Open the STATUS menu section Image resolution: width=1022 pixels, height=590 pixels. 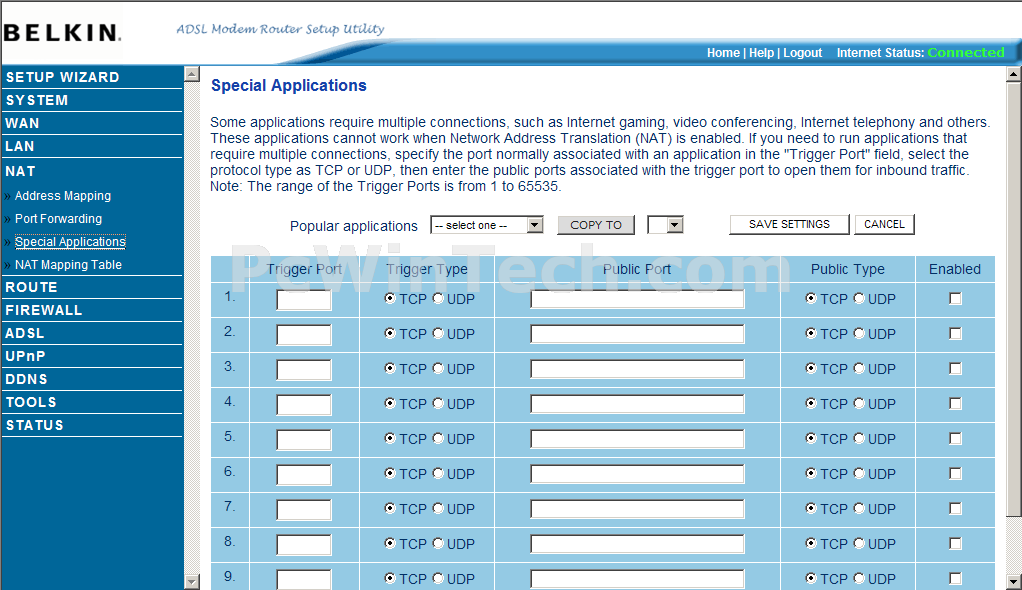(35, 425)
